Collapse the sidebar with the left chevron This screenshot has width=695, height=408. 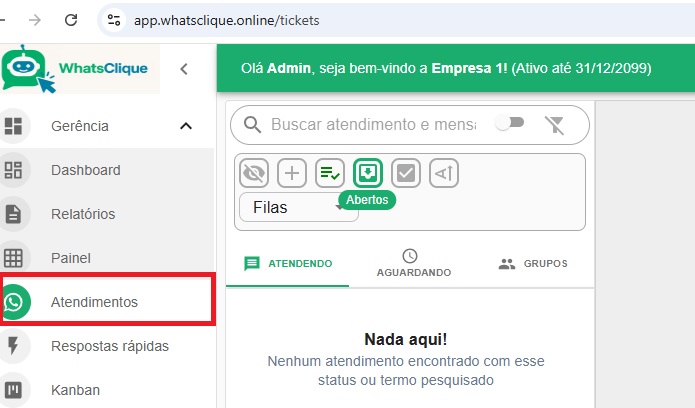[184, 69]
